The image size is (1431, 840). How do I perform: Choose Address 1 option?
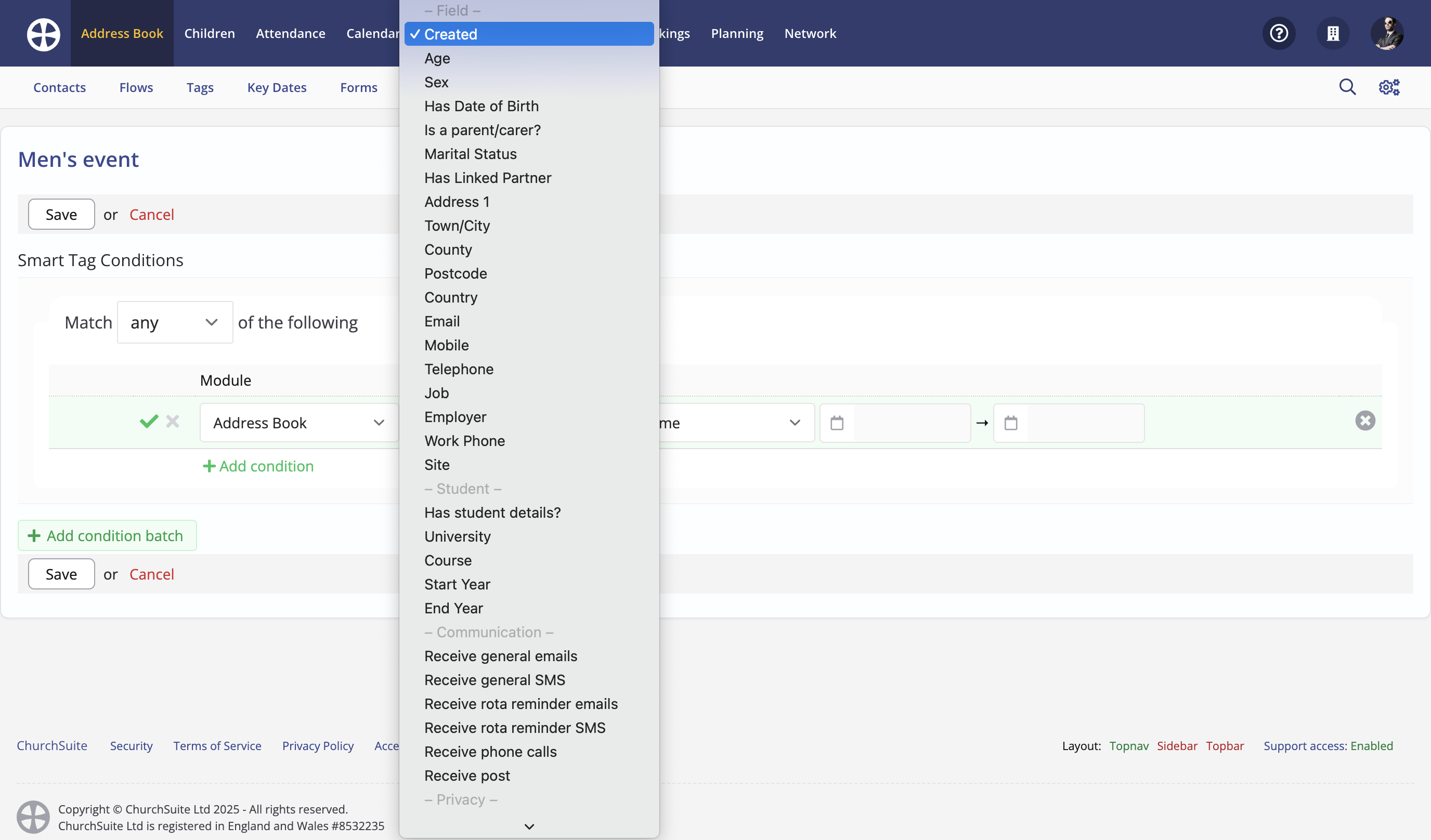[x=529, y=202]
